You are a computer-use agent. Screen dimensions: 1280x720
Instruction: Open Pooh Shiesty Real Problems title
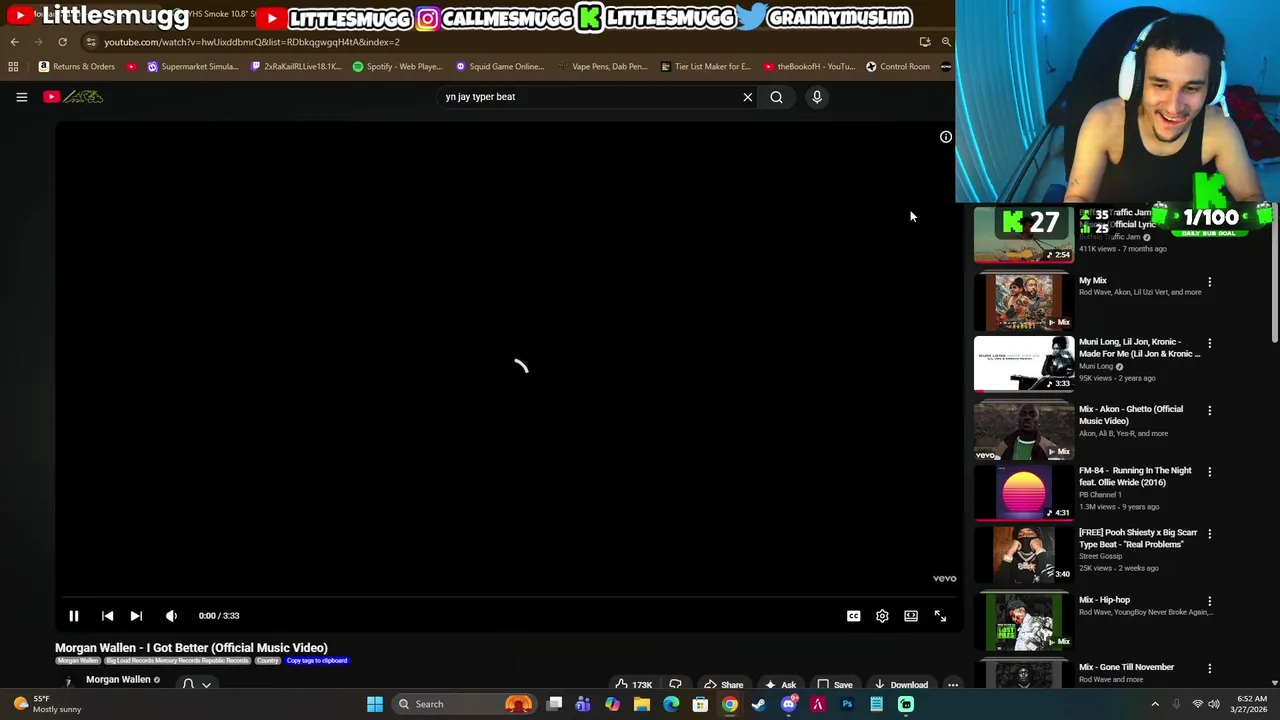click(1137, 539)
